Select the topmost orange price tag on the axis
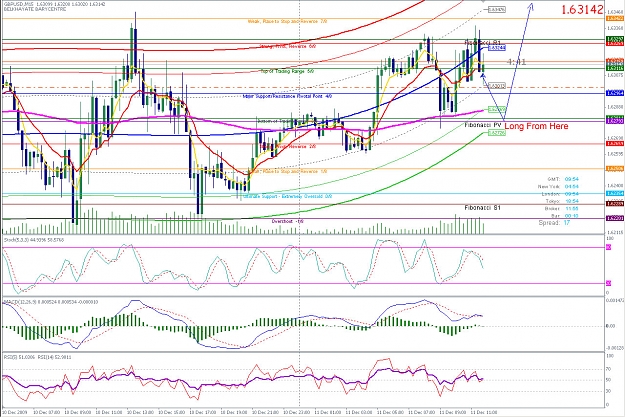The height and width of the screenshot is (417, 625). point(615,19)
